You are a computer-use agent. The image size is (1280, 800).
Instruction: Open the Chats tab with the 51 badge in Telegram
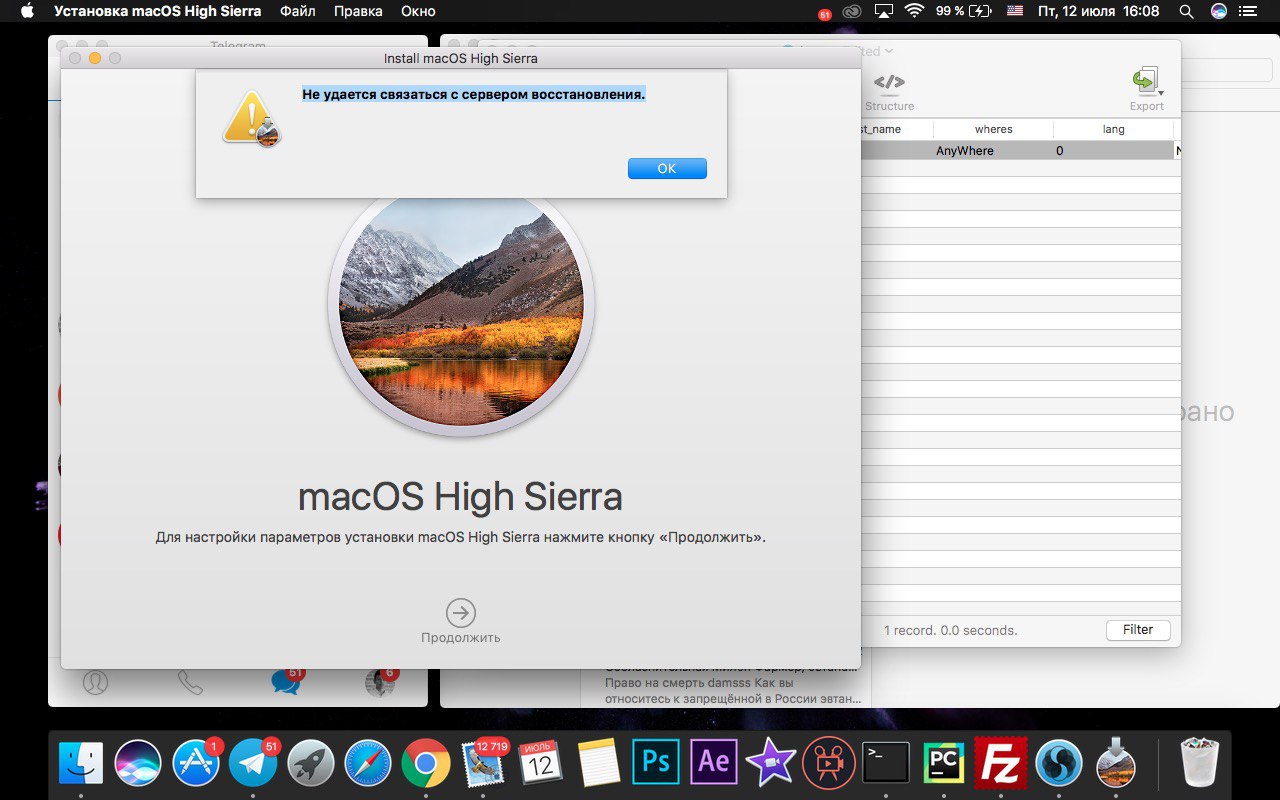click(286, 681)
